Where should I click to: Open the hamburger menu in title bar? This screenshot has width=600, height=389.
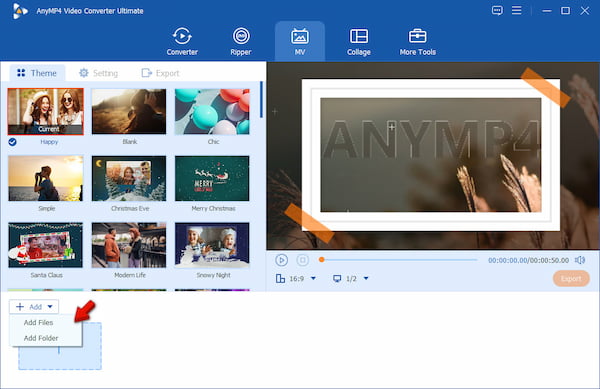(517, 10)
